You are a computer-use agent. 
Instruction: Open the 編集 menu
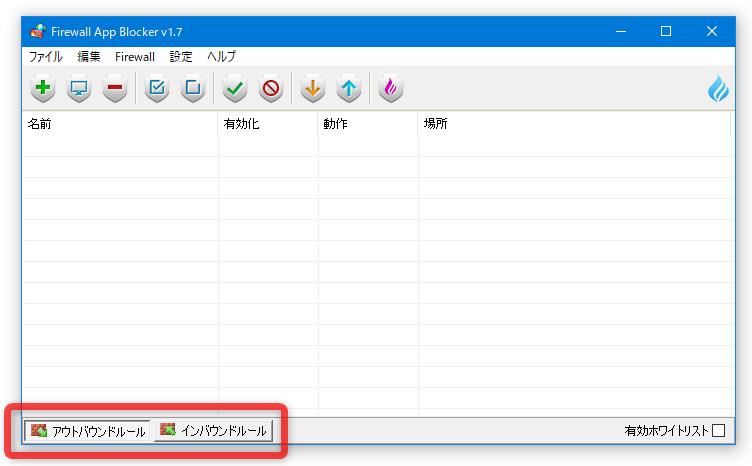(89, 57)
